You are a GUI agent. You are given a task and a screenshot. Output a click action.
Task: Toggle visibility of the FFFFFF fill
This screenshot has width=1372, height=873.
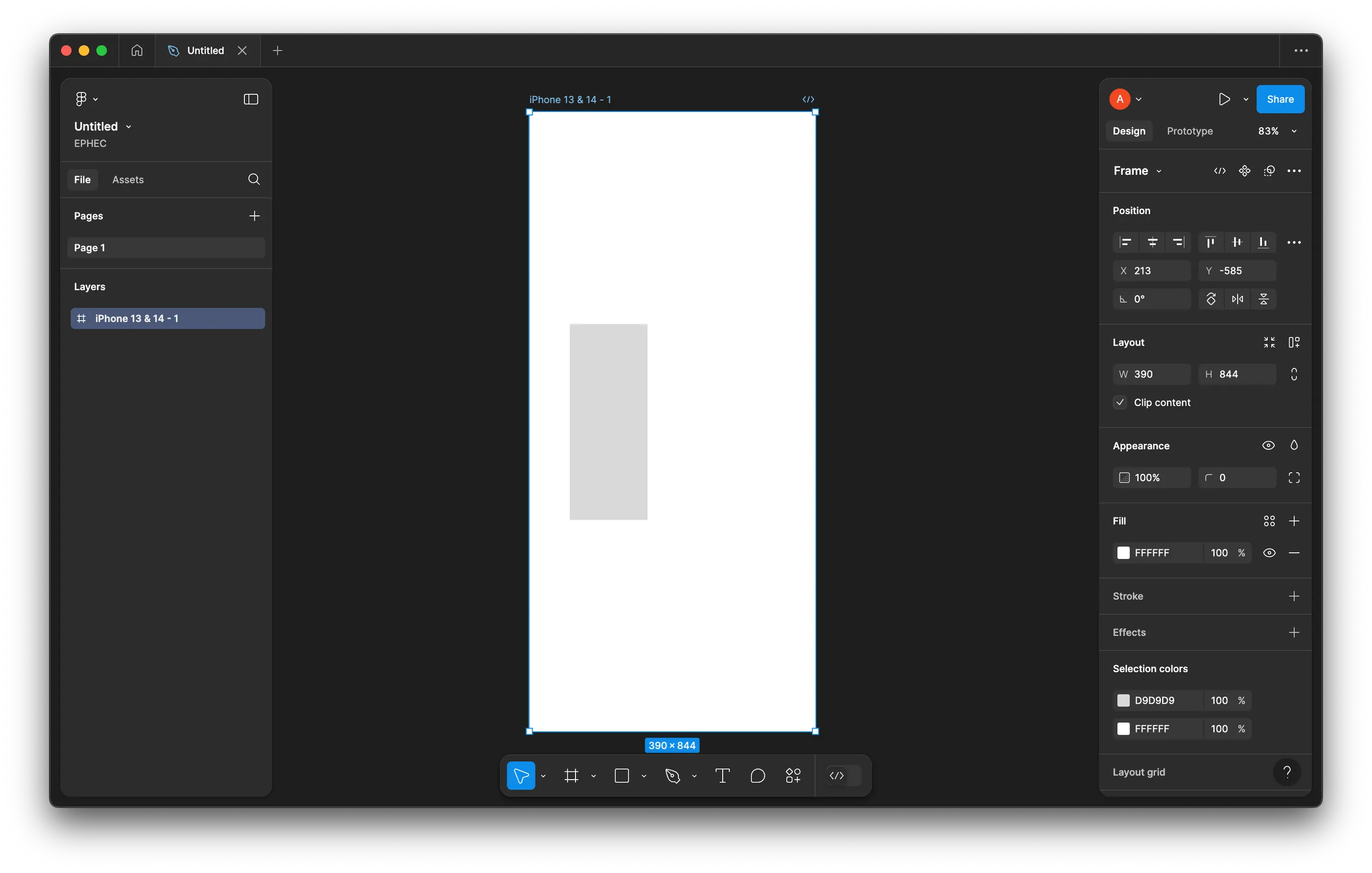pyautogui.click(x=1269, y=553)
